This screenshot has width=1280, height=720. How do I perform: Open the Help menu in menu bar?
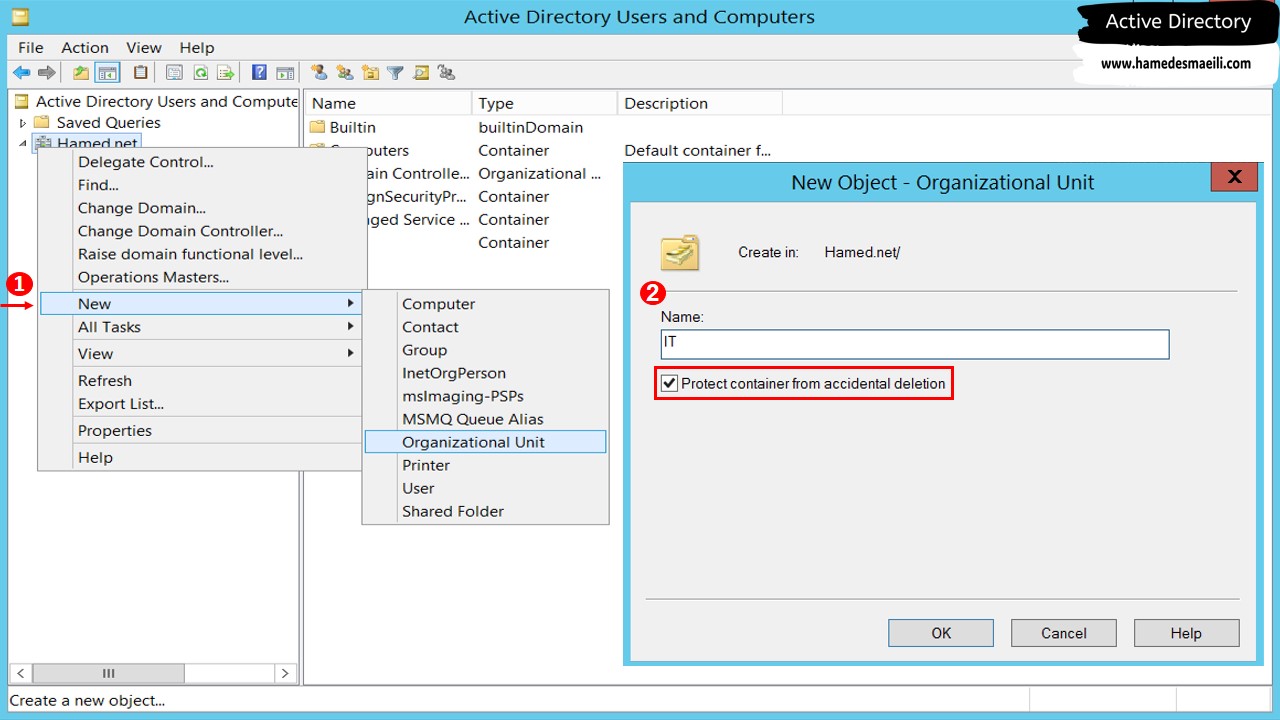pyautogui.click(x=197, y=47)
